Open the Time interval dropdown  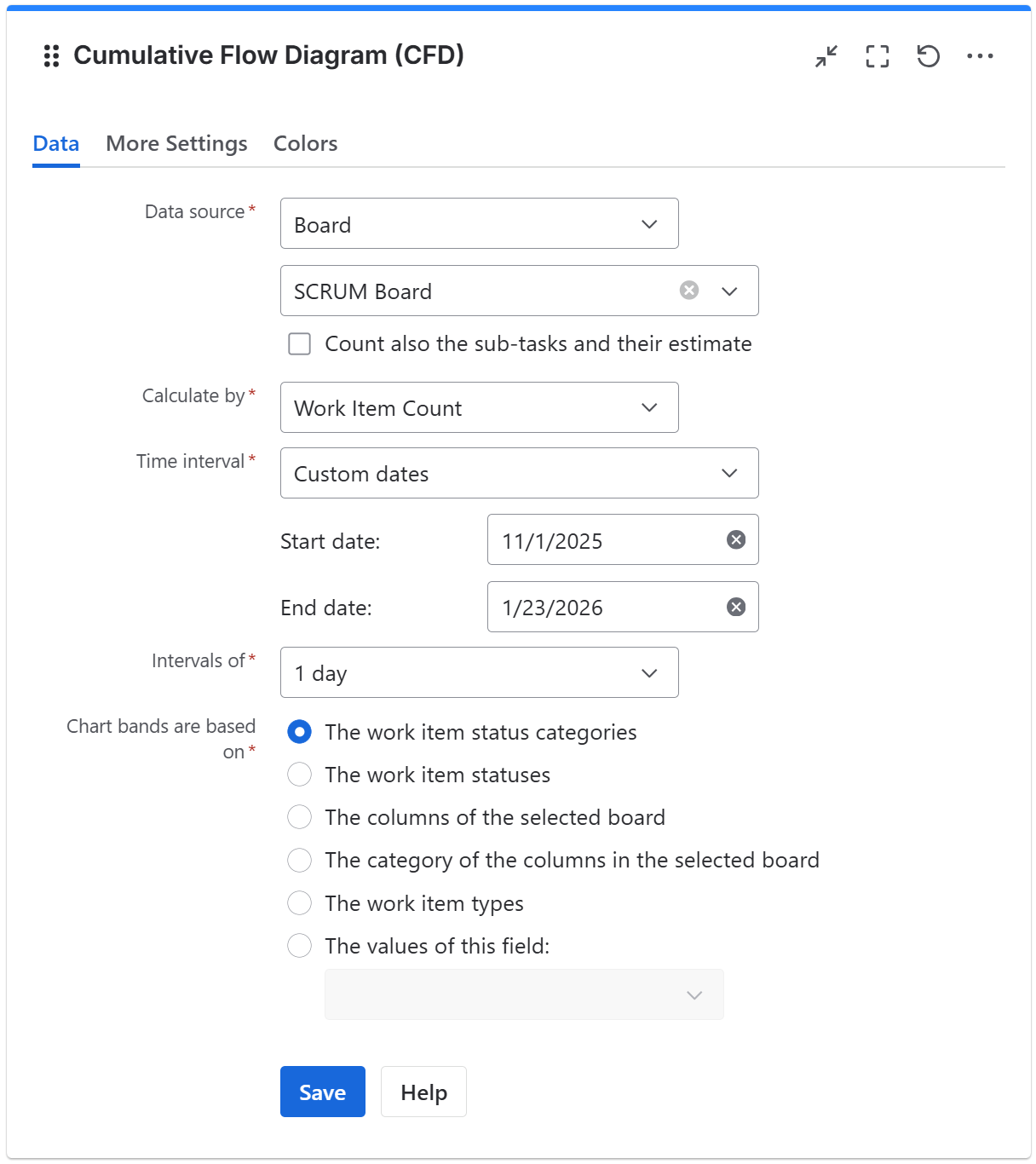point(519,473)
